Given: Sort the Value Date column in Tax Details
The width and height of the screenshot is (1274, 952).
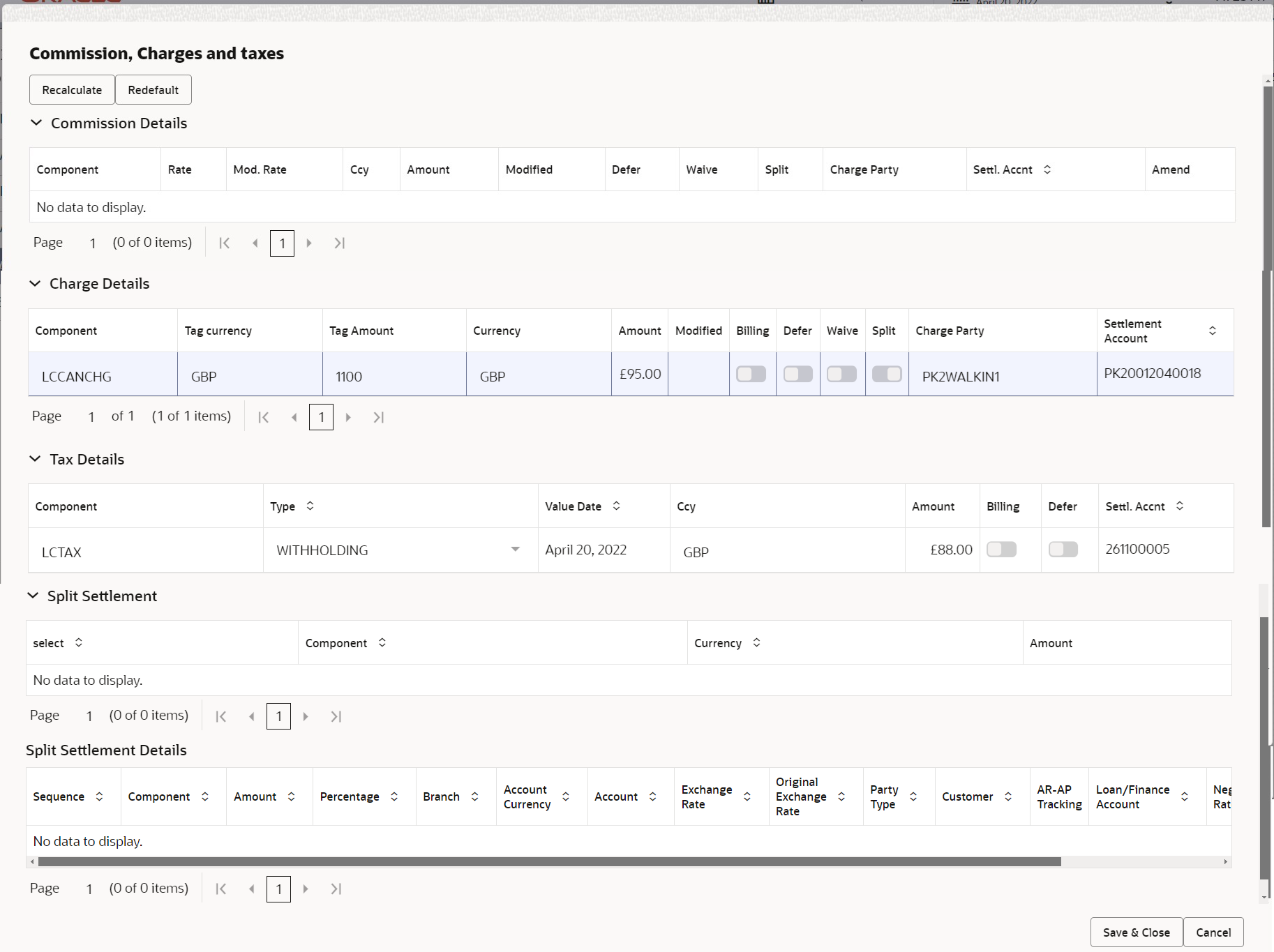Looking at the screenshot, I should click(x=616, y=506).
